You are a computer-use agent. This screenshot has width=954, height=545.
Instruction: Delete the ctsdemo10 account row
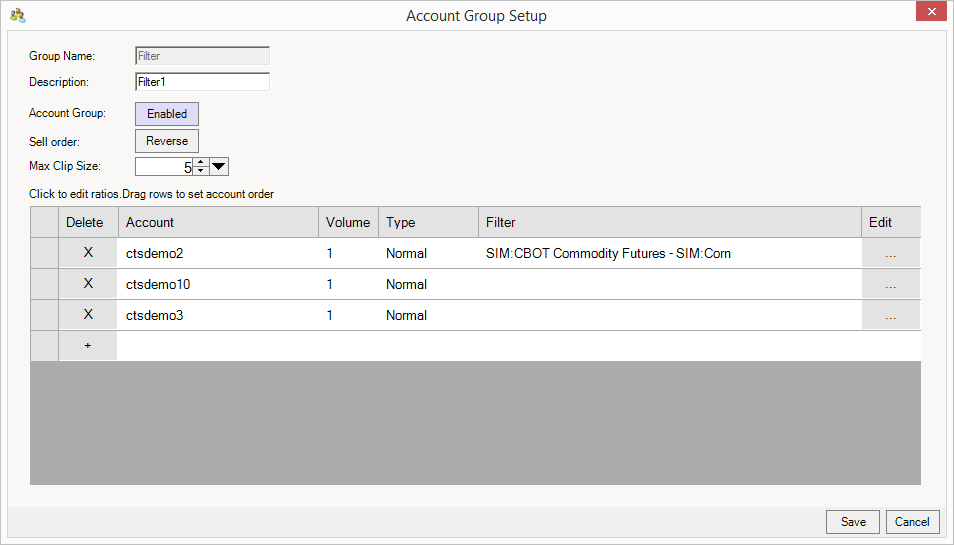tap(88, 284)
